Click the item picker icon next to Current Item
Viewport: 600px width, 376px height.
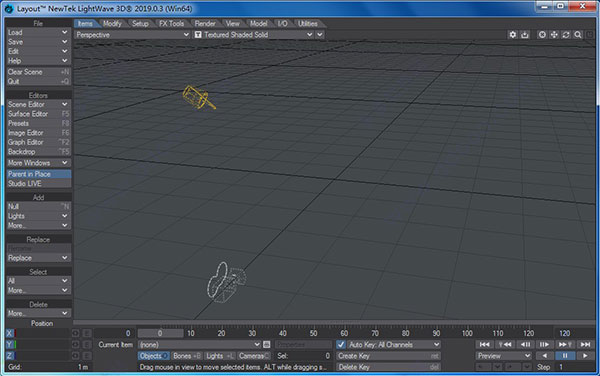[267, 345]
